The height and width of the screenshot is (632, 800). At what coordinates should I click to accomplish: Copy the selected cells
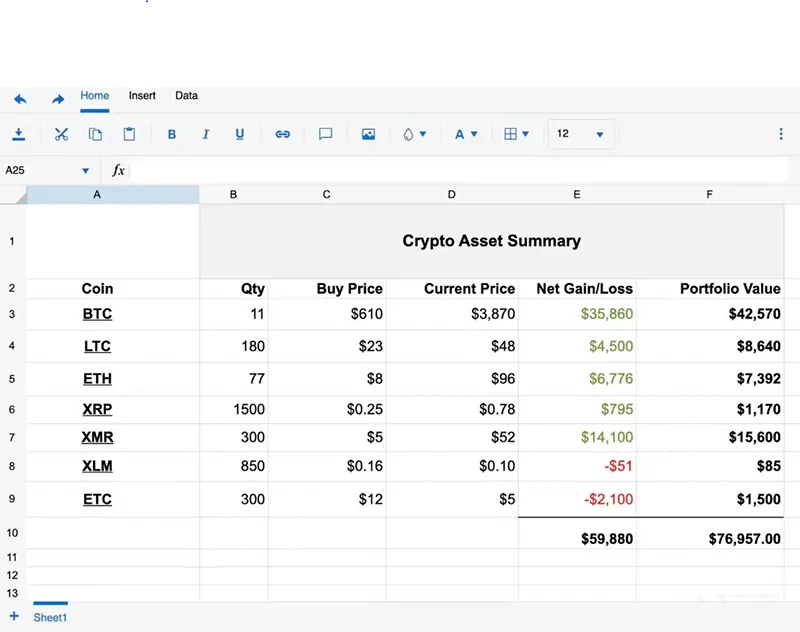pyautogui.click(x=95, y=134)
